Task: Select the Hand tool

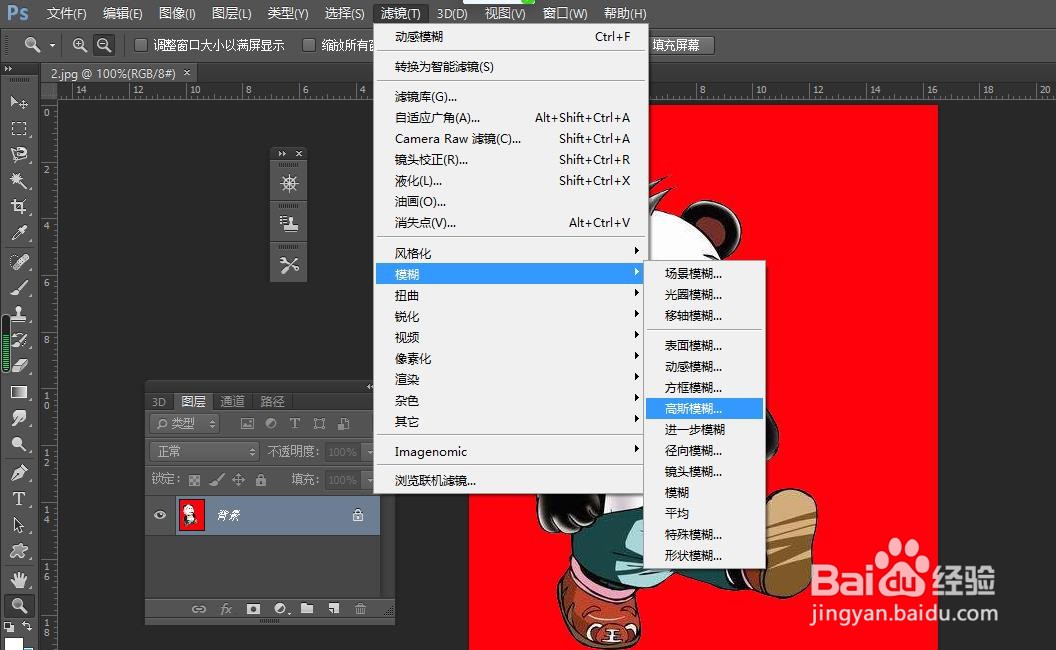Action: pos(19,579)
